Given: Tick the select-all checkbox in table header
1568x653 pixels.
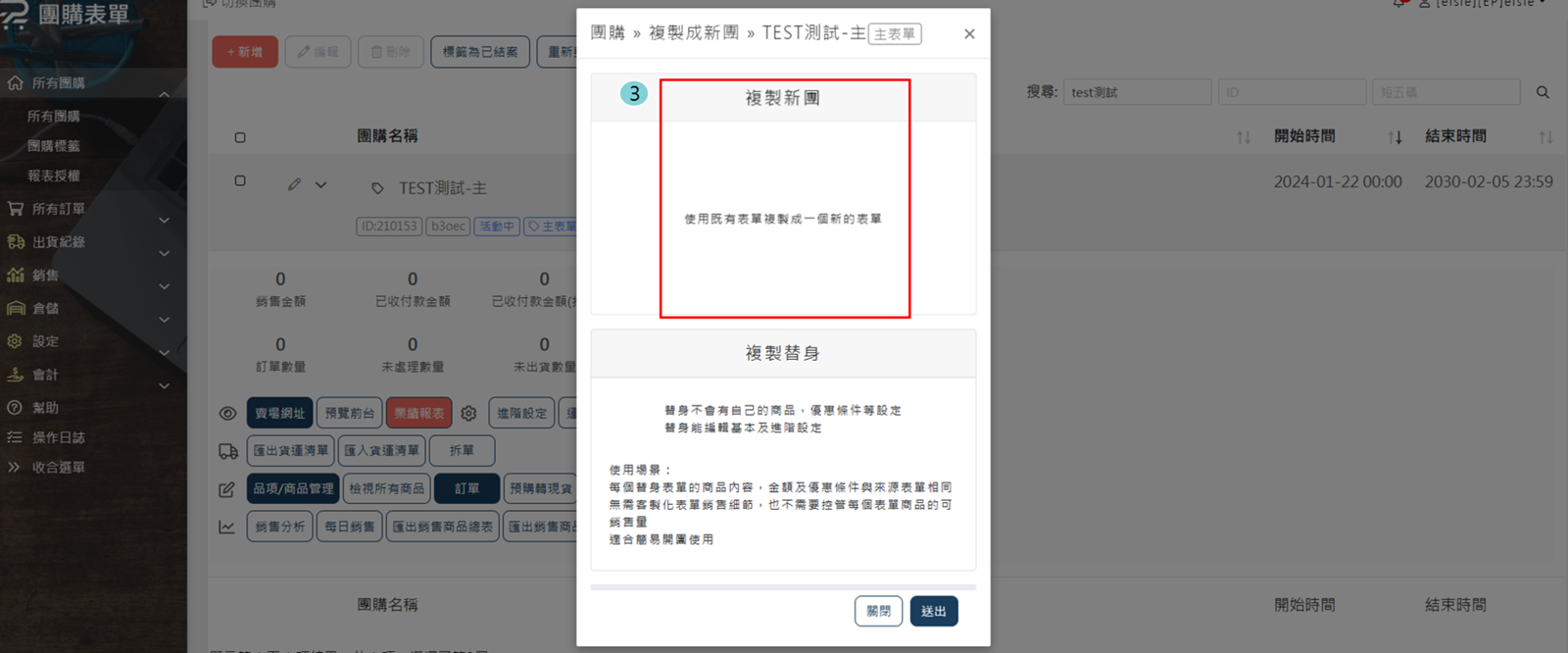Looking at the screenshot, I should pyautogui.click(x=240, y=137).
